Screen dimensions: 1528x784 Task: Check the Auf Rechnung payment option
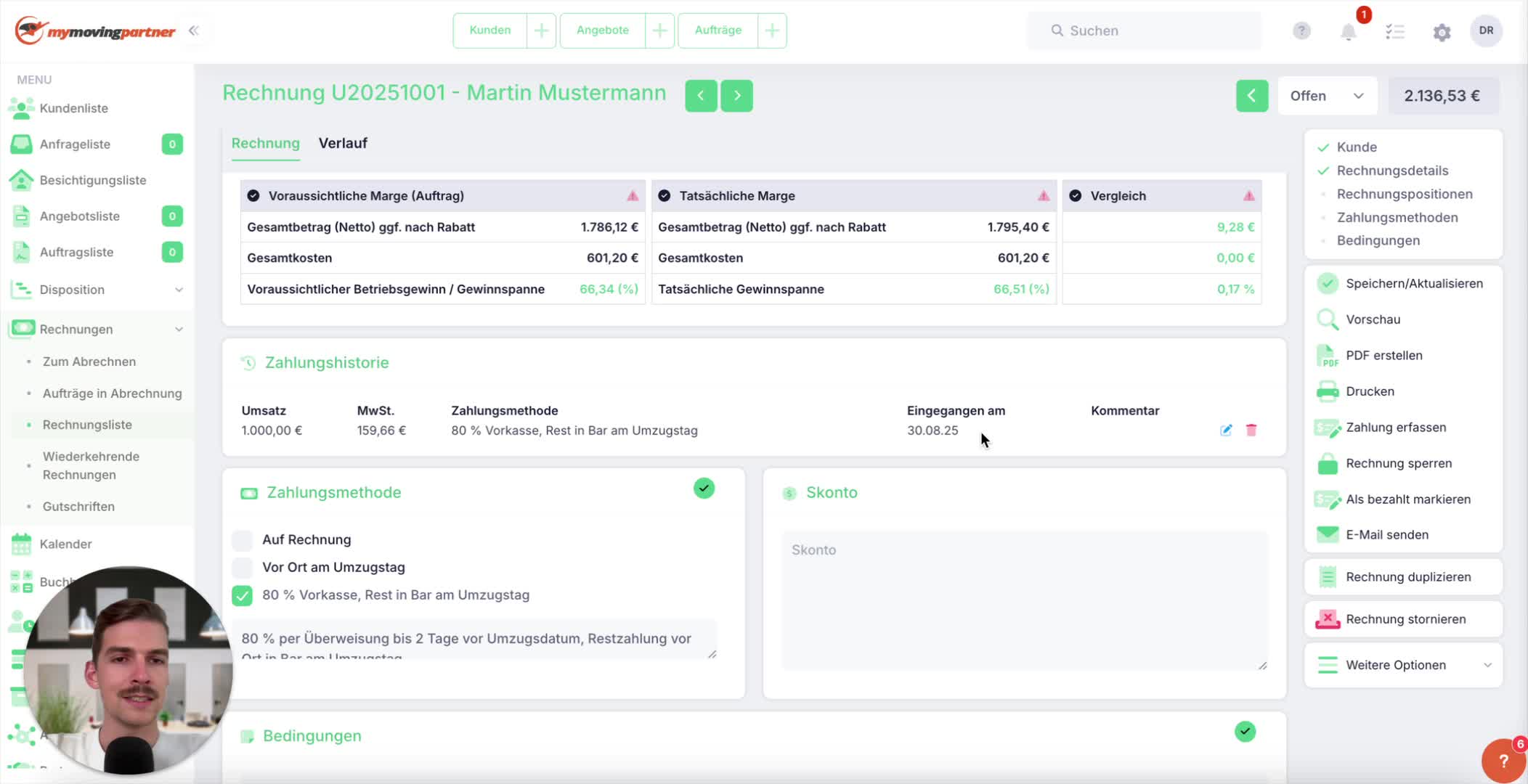coord(243,540)
